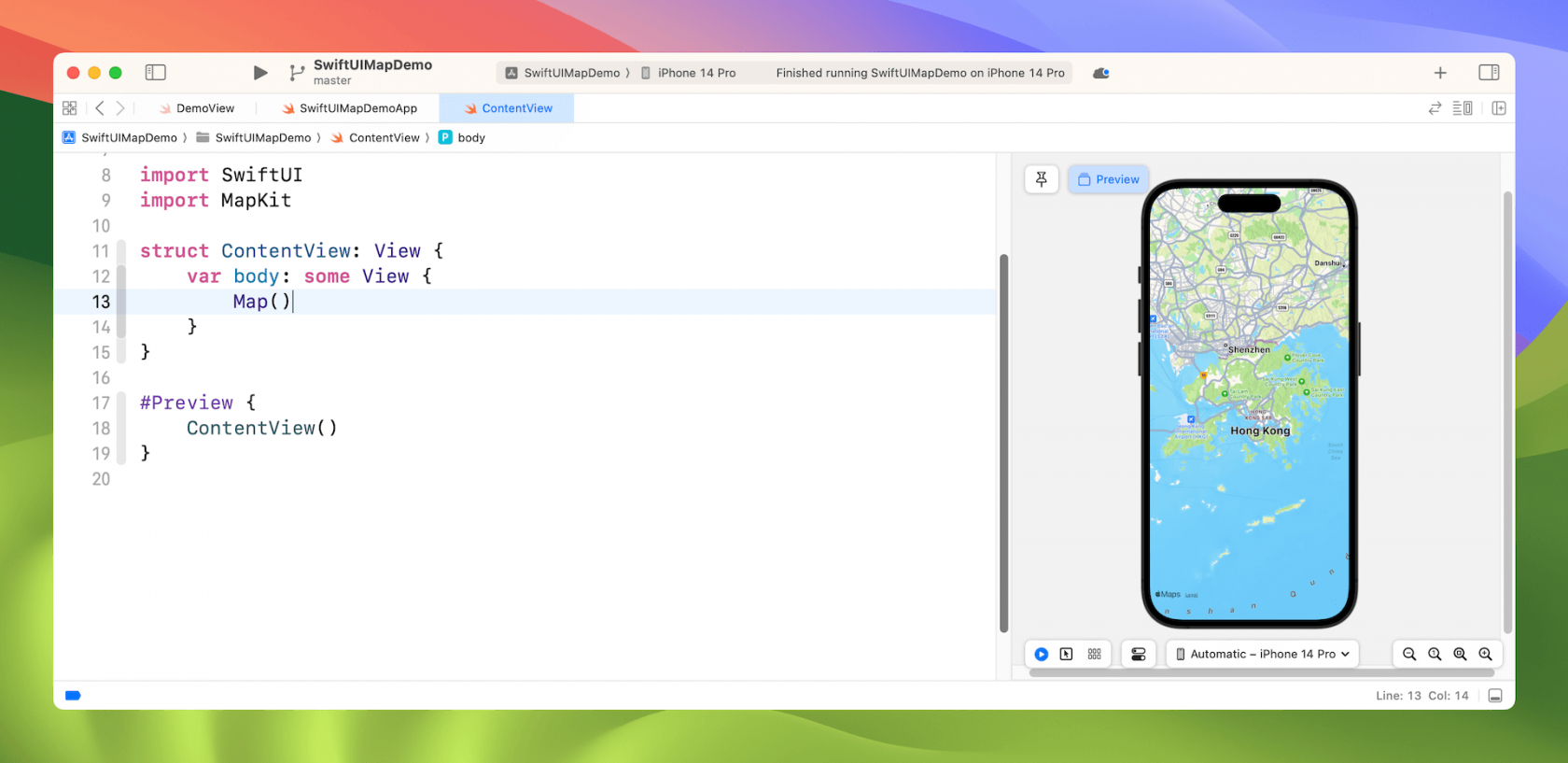
Task: Open the related items grid menu
Action: [69, 108]
